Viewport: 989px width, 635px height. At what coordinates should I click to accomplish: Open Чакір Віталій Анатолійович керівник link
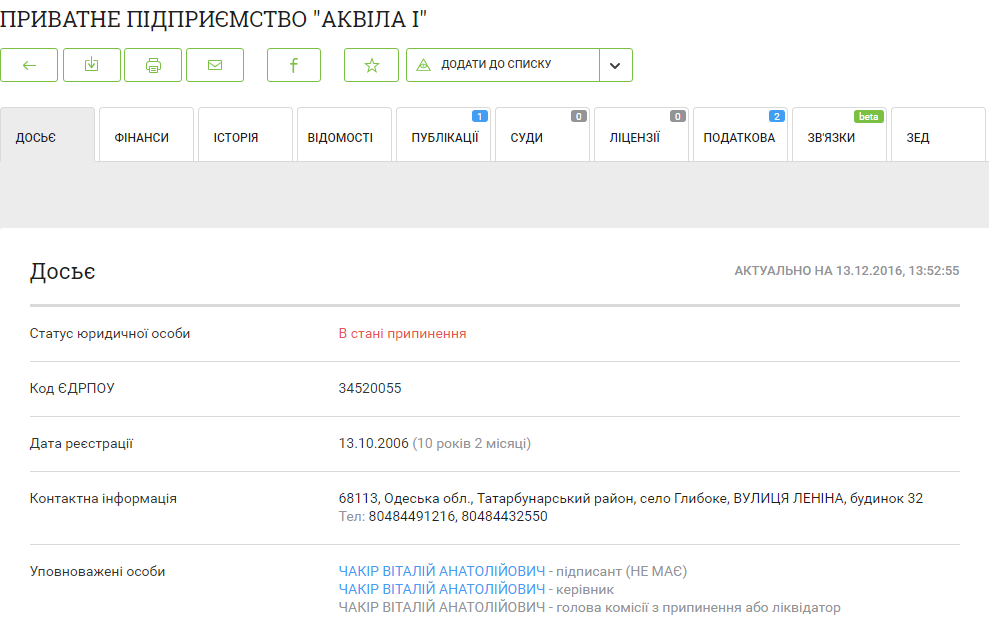tap(442, 590)
